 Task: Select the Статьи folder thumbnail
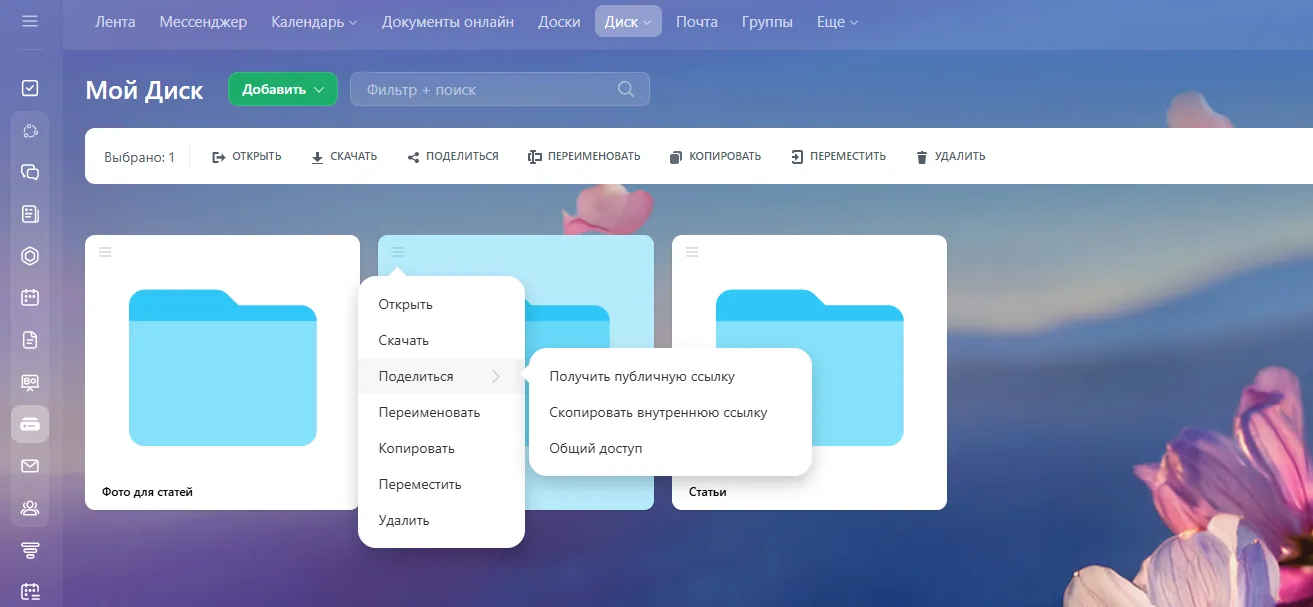tap(809, 367)
